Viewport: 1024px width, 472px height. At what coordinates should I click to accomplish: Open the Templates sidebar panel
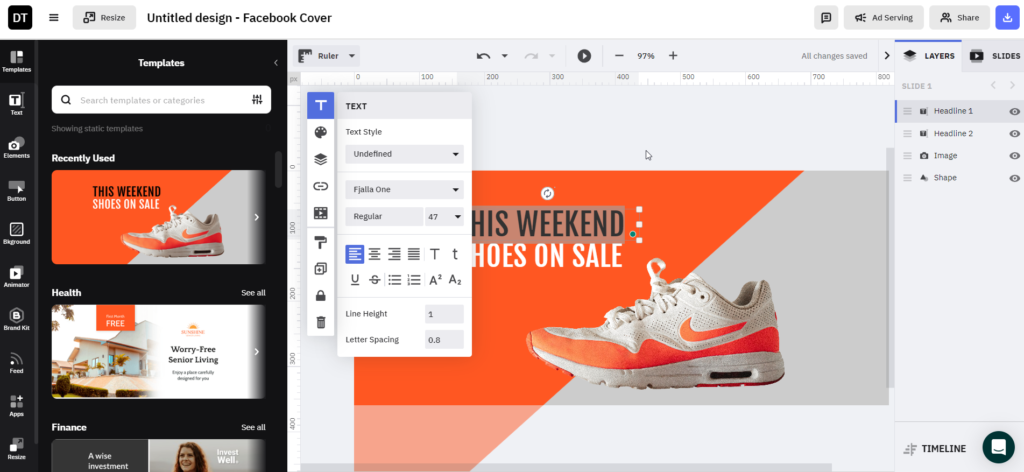(16, 61)
